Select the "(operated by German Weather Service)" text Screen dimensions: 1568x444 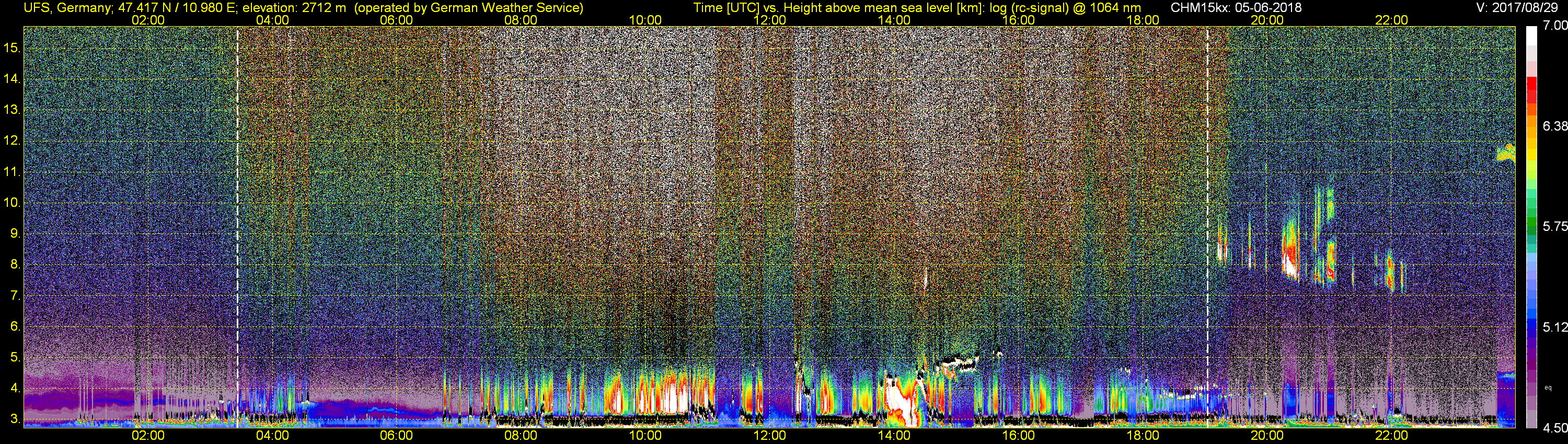[468, 8]
